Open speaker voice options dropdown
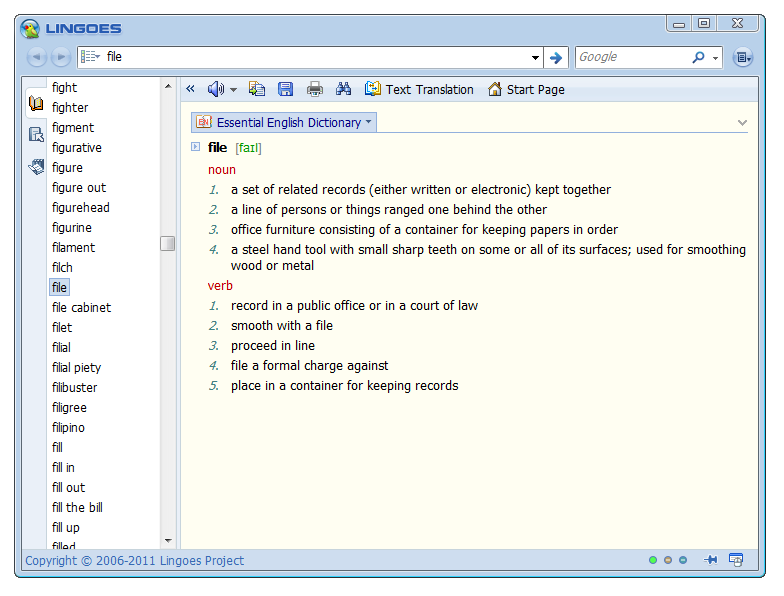 (x=233, y=90)
